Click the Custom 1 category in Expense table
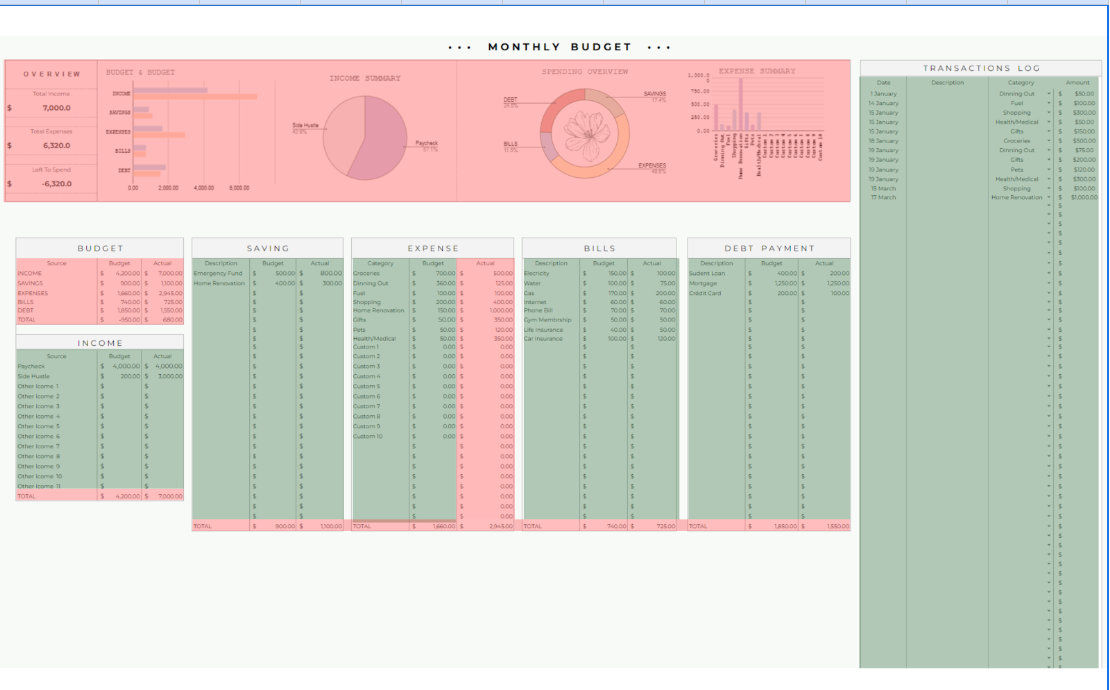This screenshot has width=1110, height=690. tap(367, 348)
